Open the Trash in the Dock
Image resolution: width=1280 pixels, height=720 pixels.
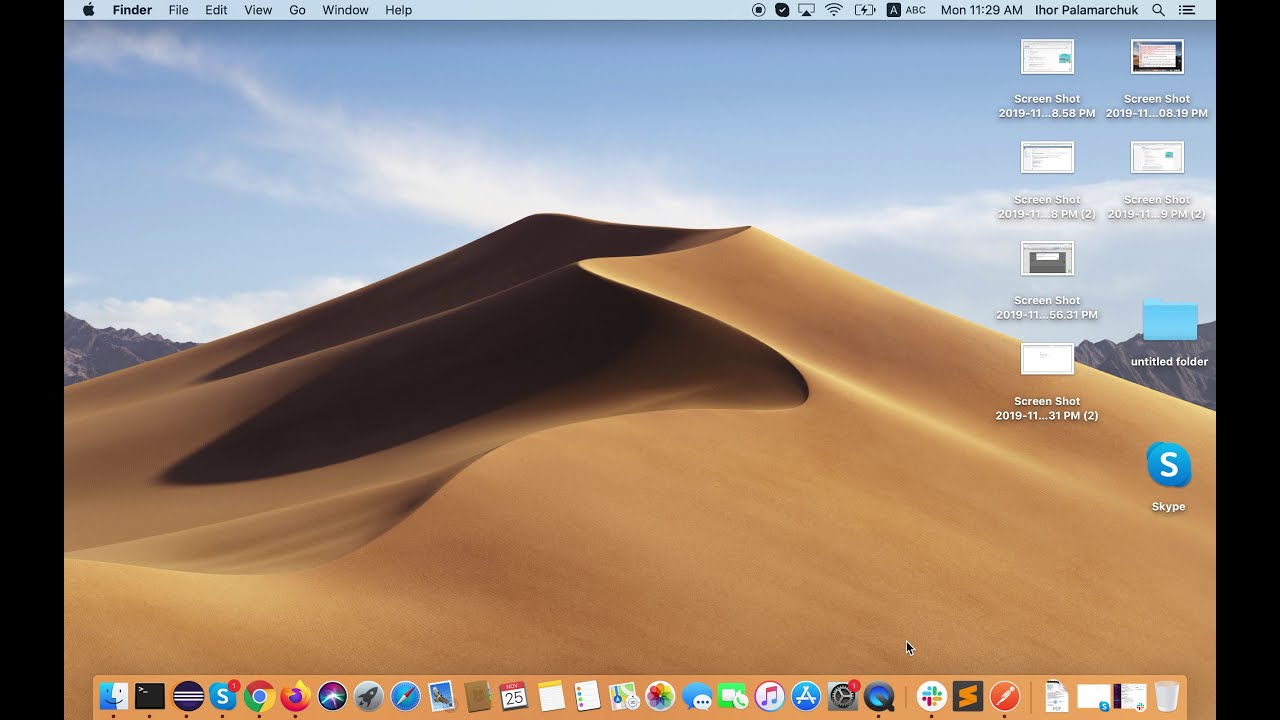[1166, 696]
